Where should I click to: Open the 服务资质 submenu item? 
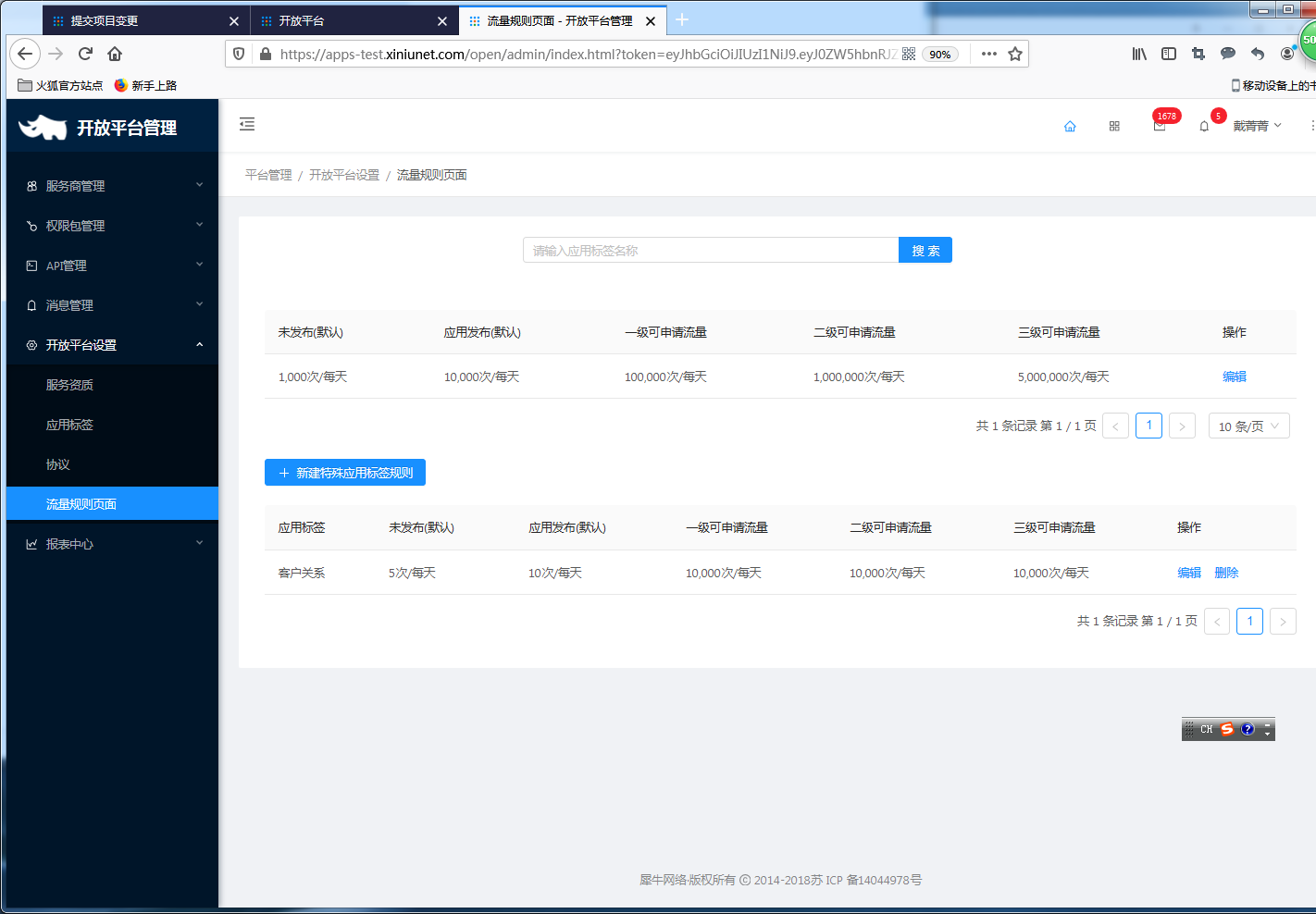[x=112, y=385]
